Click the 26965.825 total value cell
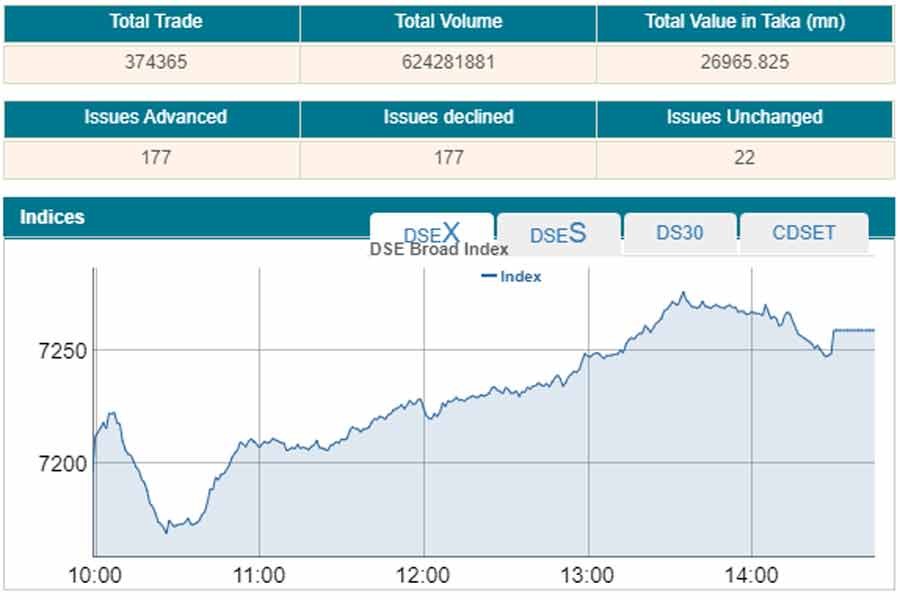Image resolution: width=900 pixels, height=600 pixels. click(x=744, y=62)
